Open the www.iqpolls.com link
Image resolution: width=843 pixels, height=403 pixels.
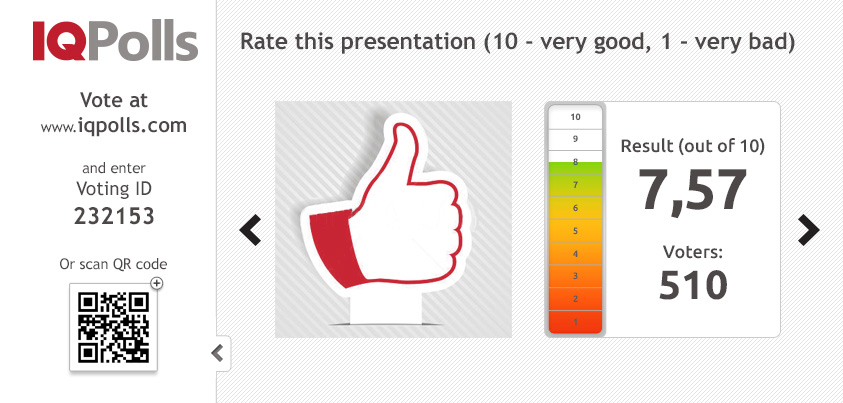pyautogui.click(x=113, y=126)
